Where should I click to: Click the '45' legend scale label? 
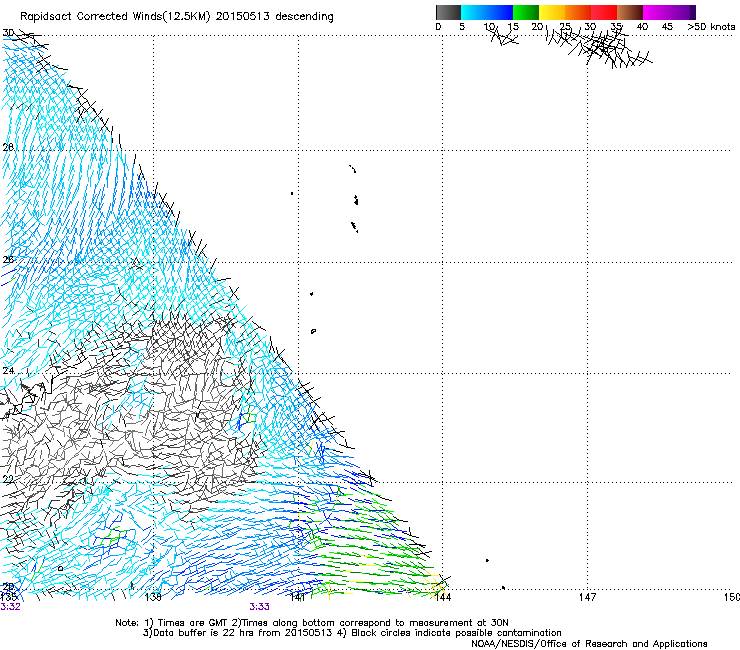pyautogui.click(x=667, y=26)
